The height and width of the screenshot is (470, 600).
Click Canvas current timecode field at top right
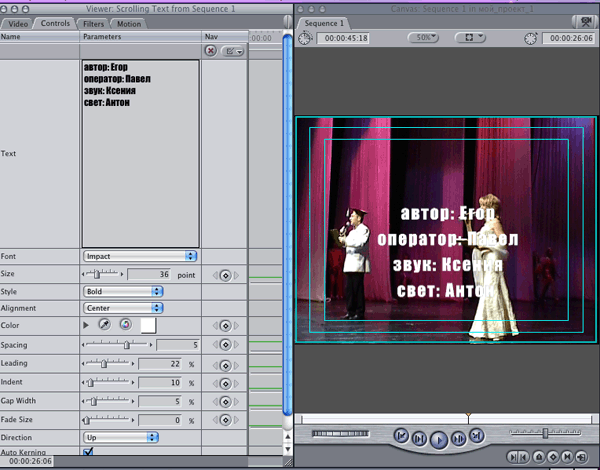[x=568, y=38]
